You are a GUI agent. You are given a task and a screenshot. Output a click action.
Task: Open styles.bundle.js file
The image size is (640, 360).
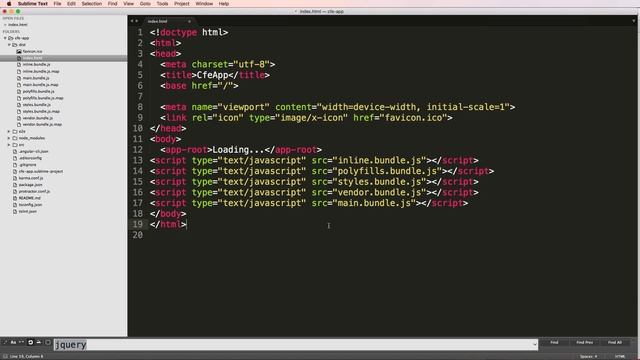point(37,104)
